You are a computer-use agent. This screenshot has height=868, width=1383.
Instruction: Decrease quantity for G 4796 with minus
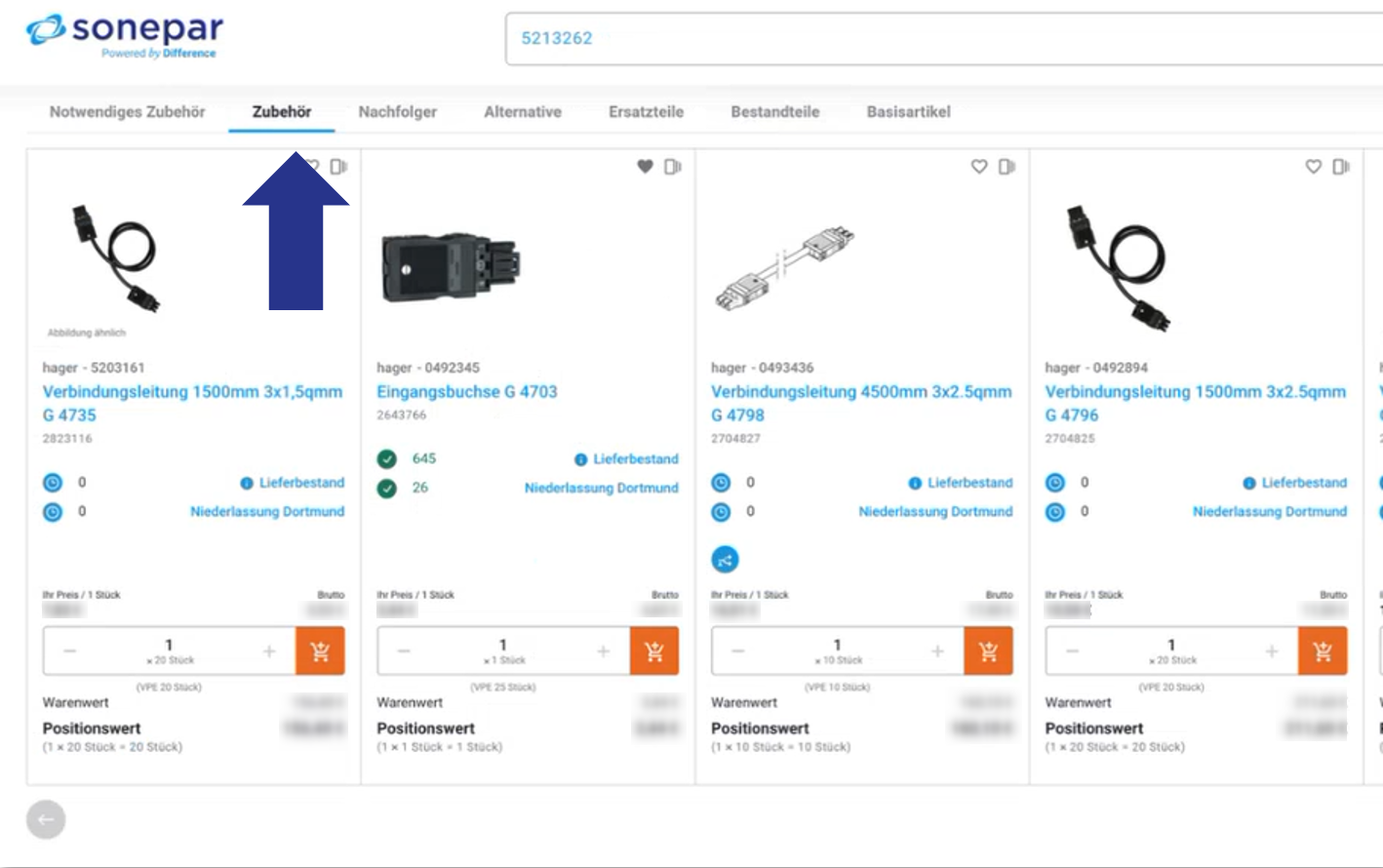(x=1072, y=651)
